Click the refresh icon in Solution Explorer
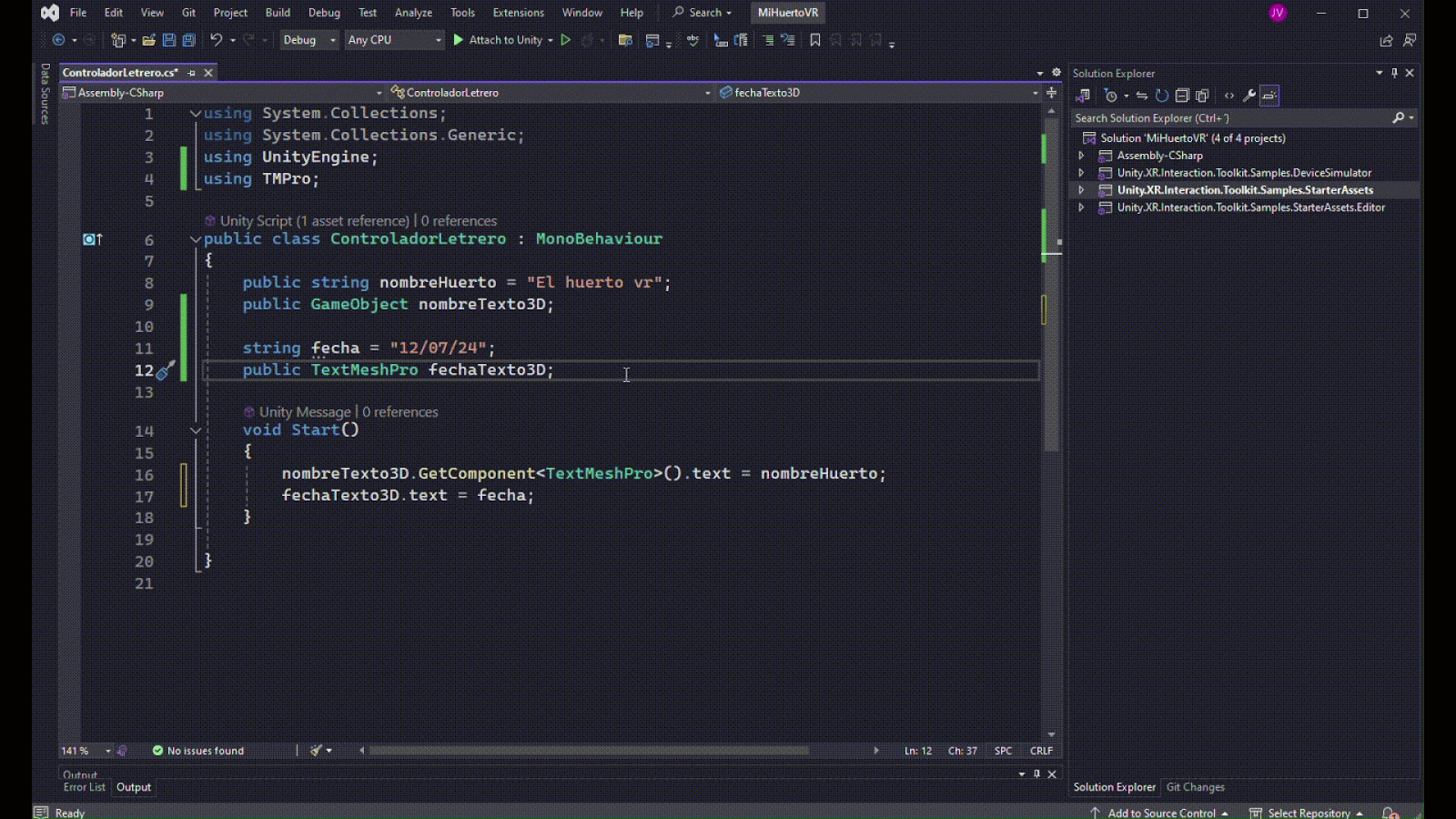Screen dimensions: 1456x819 [1162, 96]
